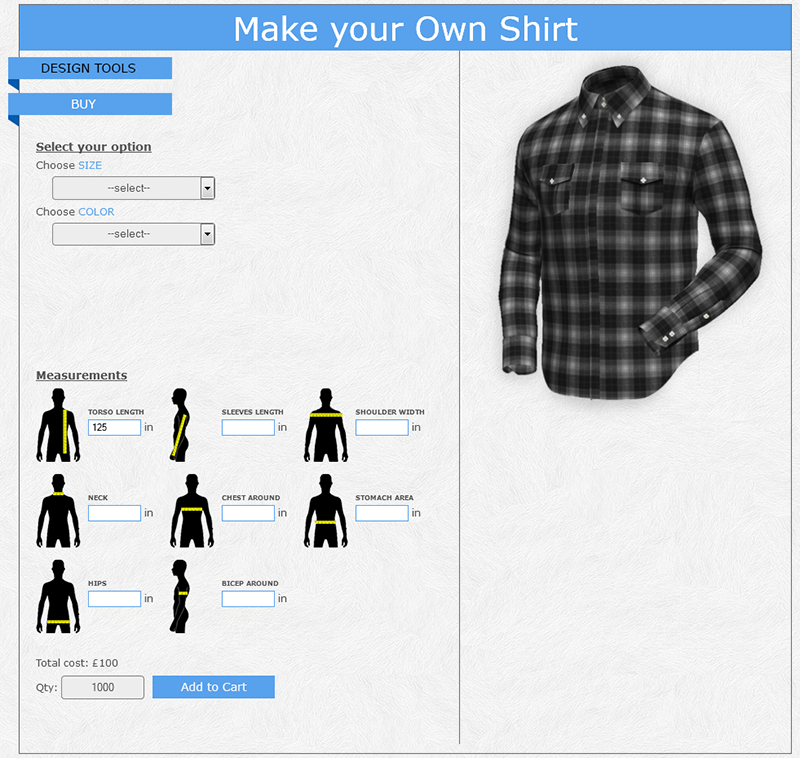Click the CHEST AROUND label
This screenshot has height=758, width=800.
pyautogui.click(x=251, y=497)
